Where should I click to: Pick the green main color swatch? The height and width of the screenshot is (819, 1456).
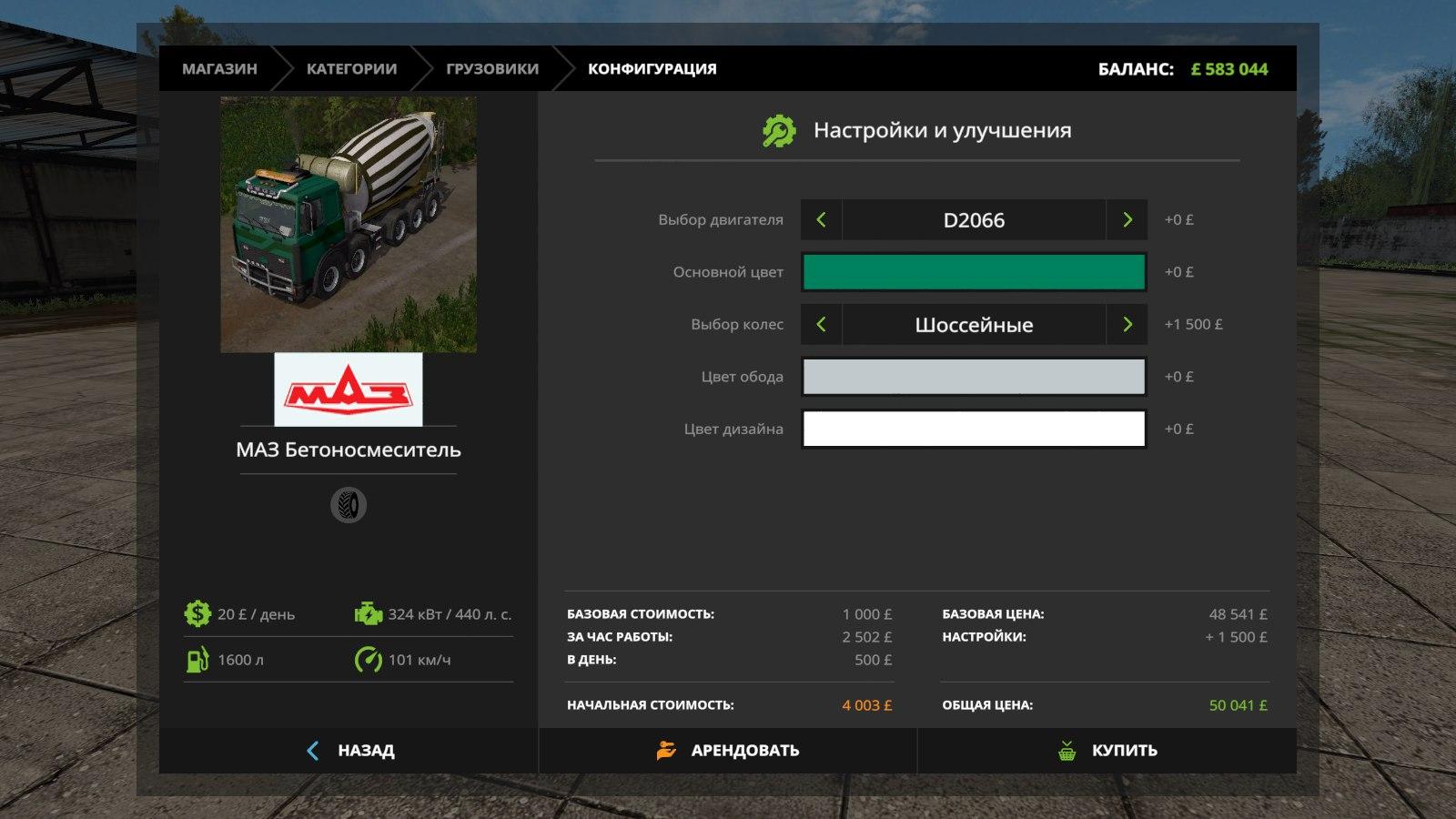coord(973,272)
